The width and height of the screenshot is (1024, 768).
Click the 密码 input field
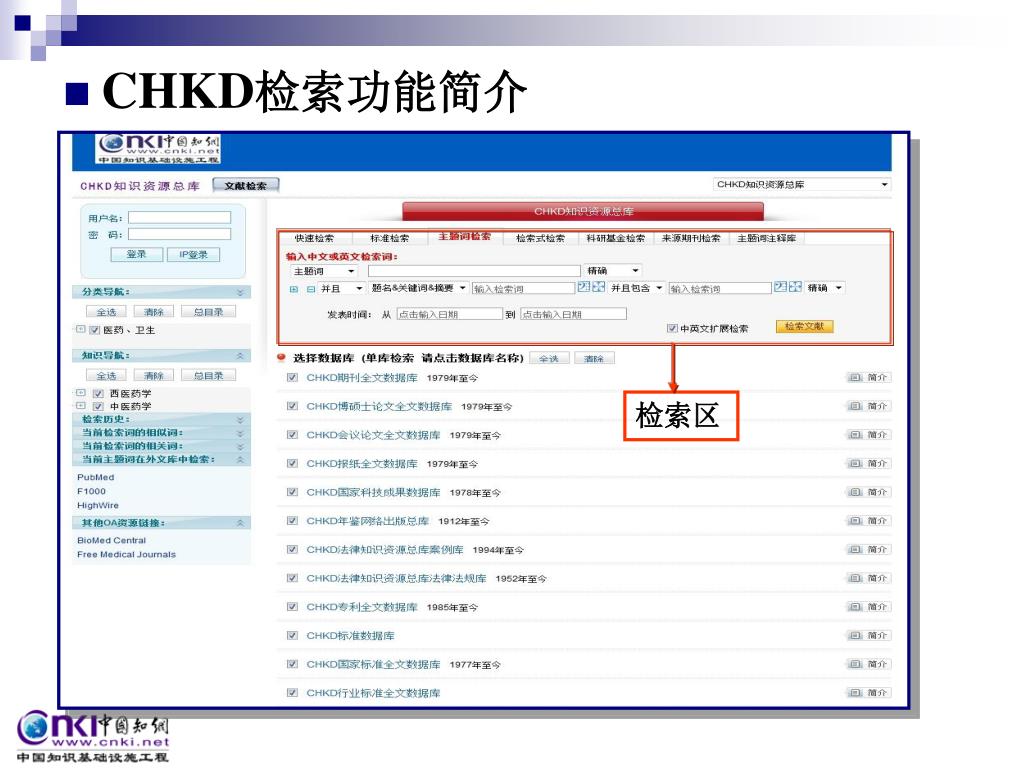180,234
